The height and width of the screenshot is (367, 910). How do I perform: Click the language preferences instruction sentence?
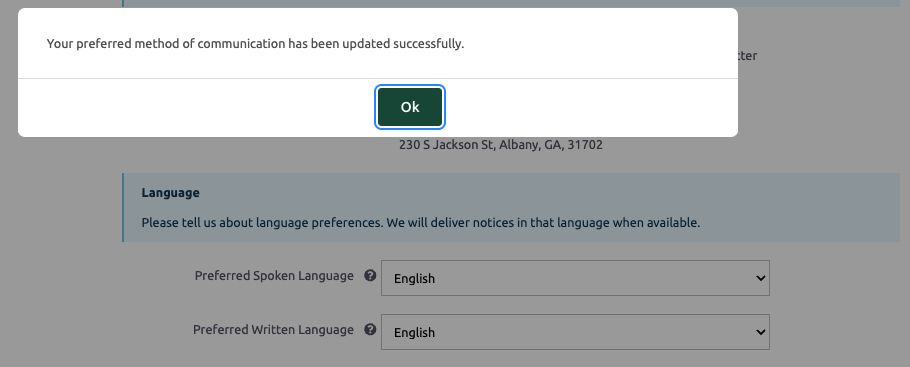click(421, 222)
